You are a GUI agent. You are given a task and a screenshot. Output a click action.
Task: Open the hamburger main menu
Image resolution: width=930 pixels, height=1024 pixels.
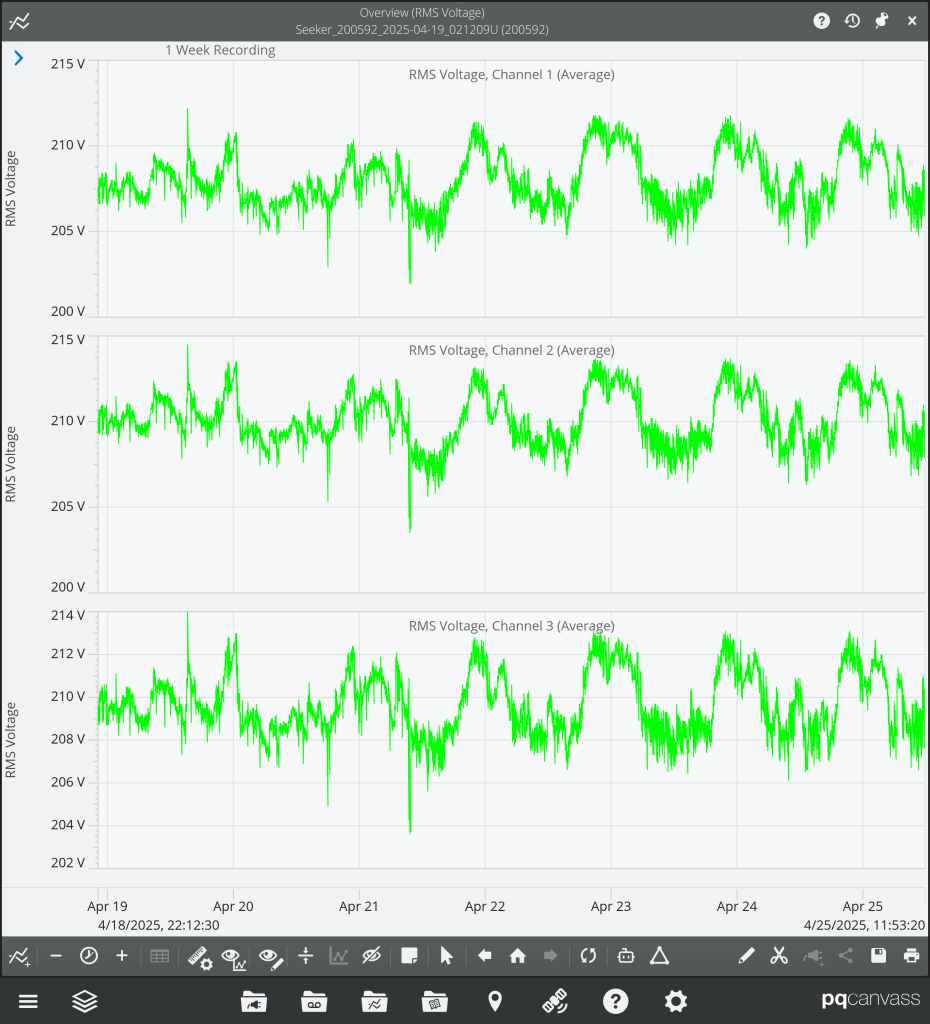click(28, 1001)
